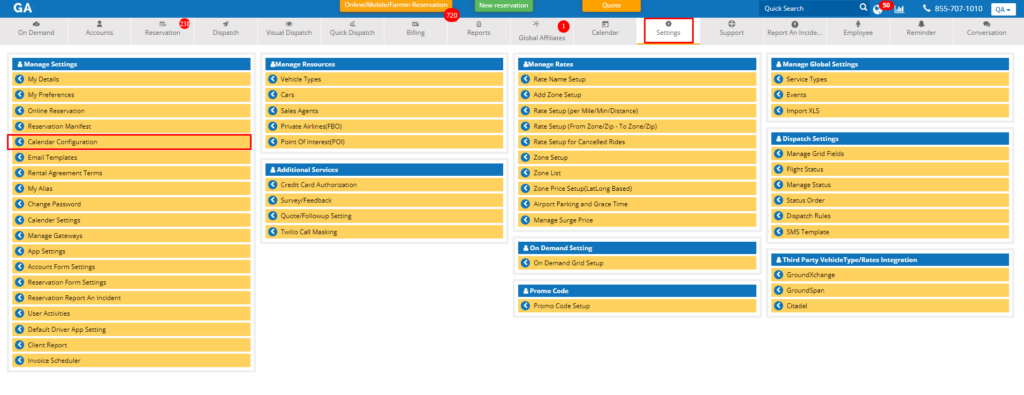This screenshot has height=395, width=1024.
Task: Open the Global Affiliates tab
Action: point(542,31)
